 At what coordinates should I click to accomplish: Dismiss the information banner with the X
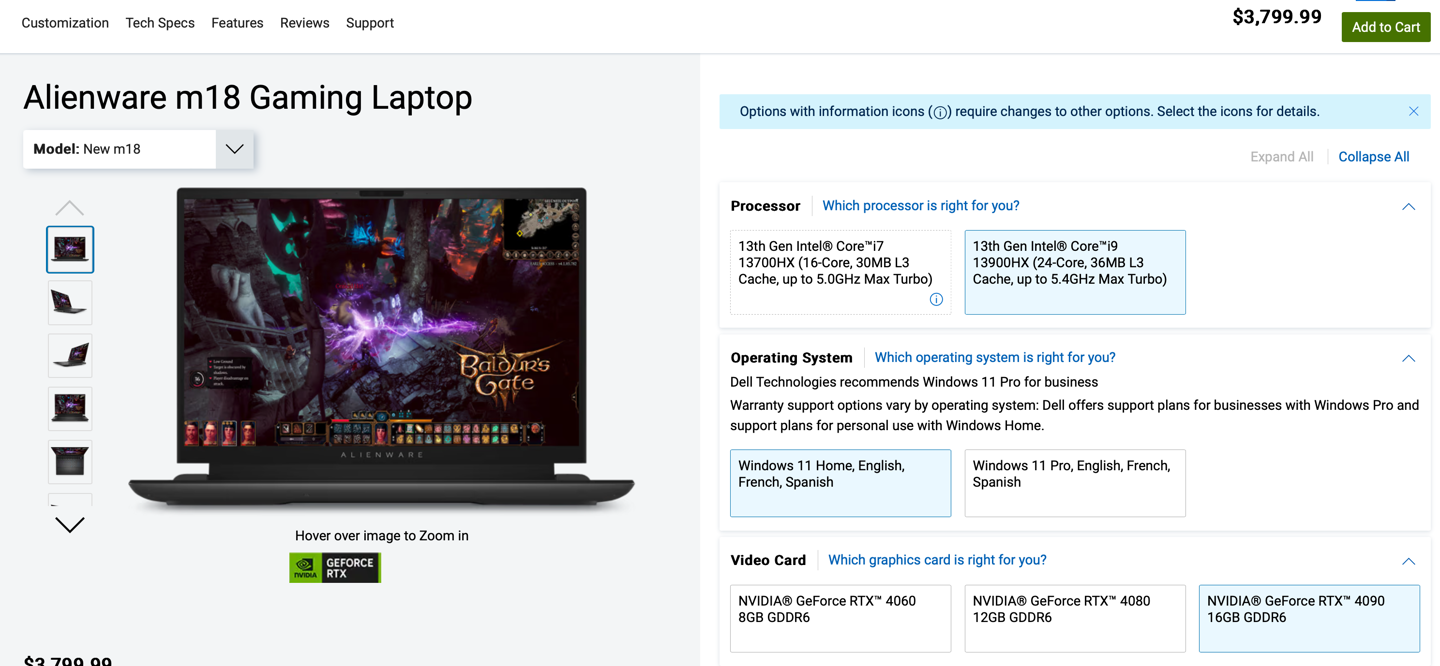[1413, 111]
